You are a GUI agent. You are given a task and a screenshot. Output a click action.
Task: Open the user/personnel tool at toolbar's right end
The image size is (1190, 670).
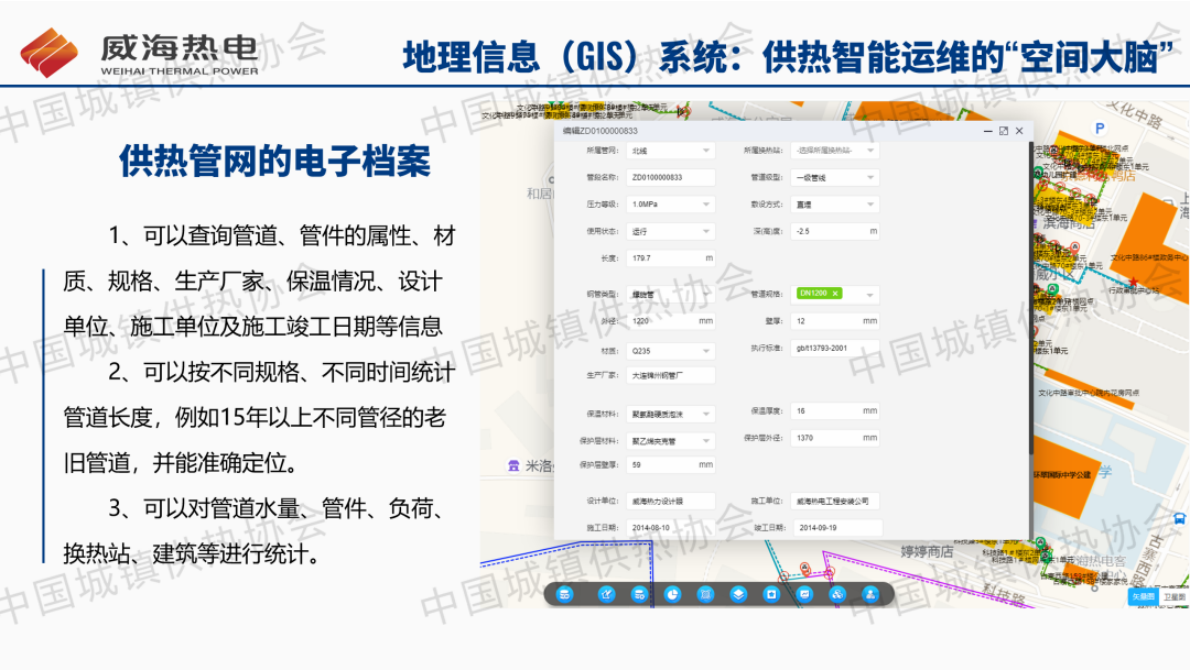870,595
